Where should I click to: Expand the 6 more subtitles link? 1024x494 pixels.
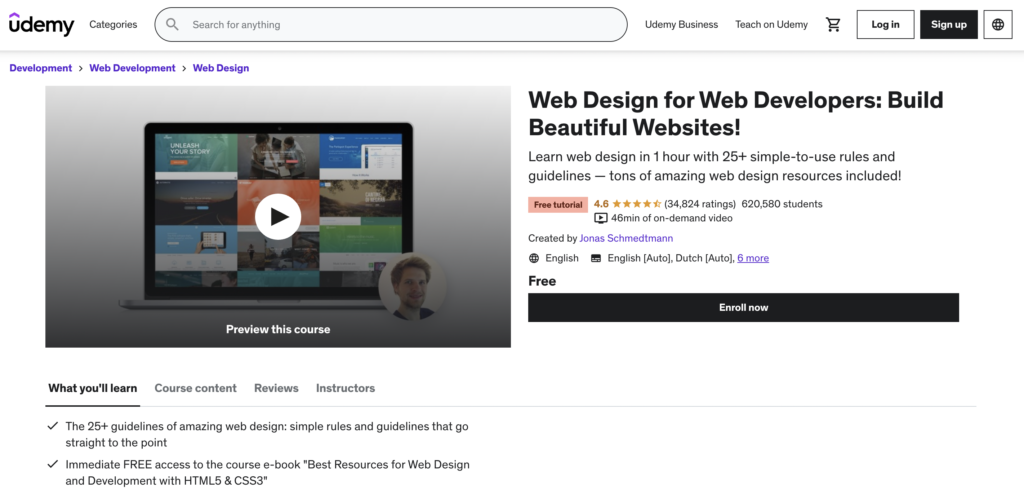pos(753,258)
